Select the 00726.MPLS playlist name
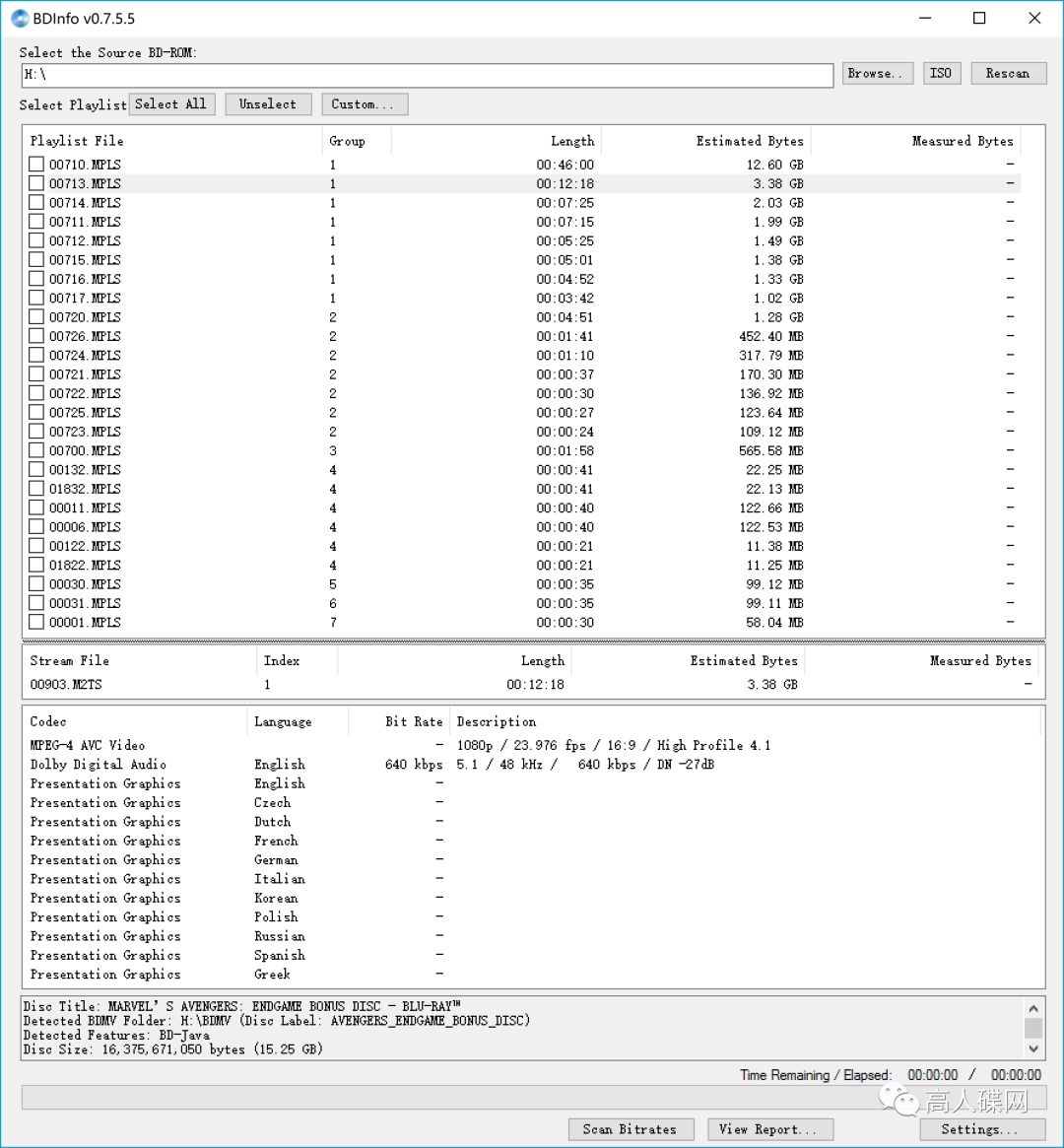The image size is (1064, 1148). [x=85, y=336]
